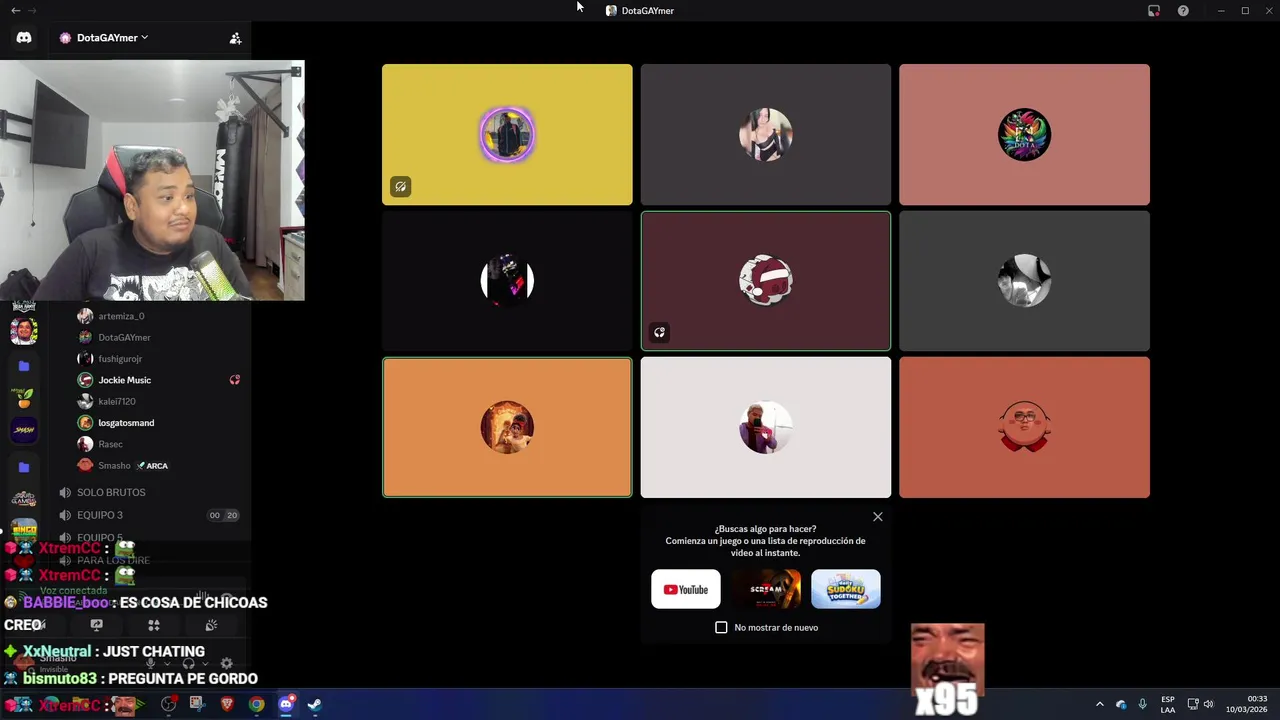Screen dimensions: 1280x720
Task: Open the Help question mark icon
Action: coord(1184,11)
